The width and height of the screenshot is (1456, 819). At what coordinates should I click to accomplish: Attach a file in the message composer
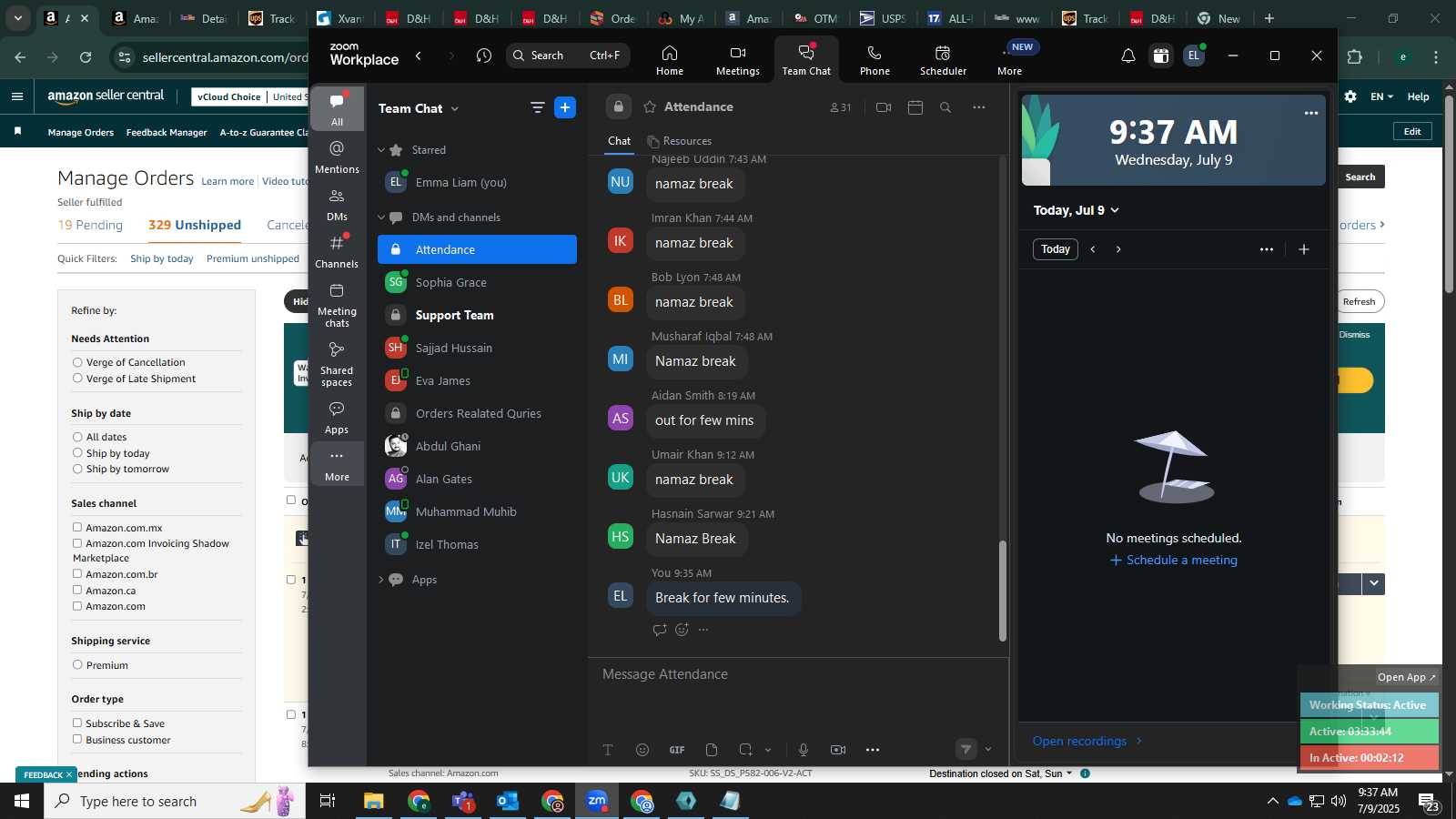click(712, 750)
